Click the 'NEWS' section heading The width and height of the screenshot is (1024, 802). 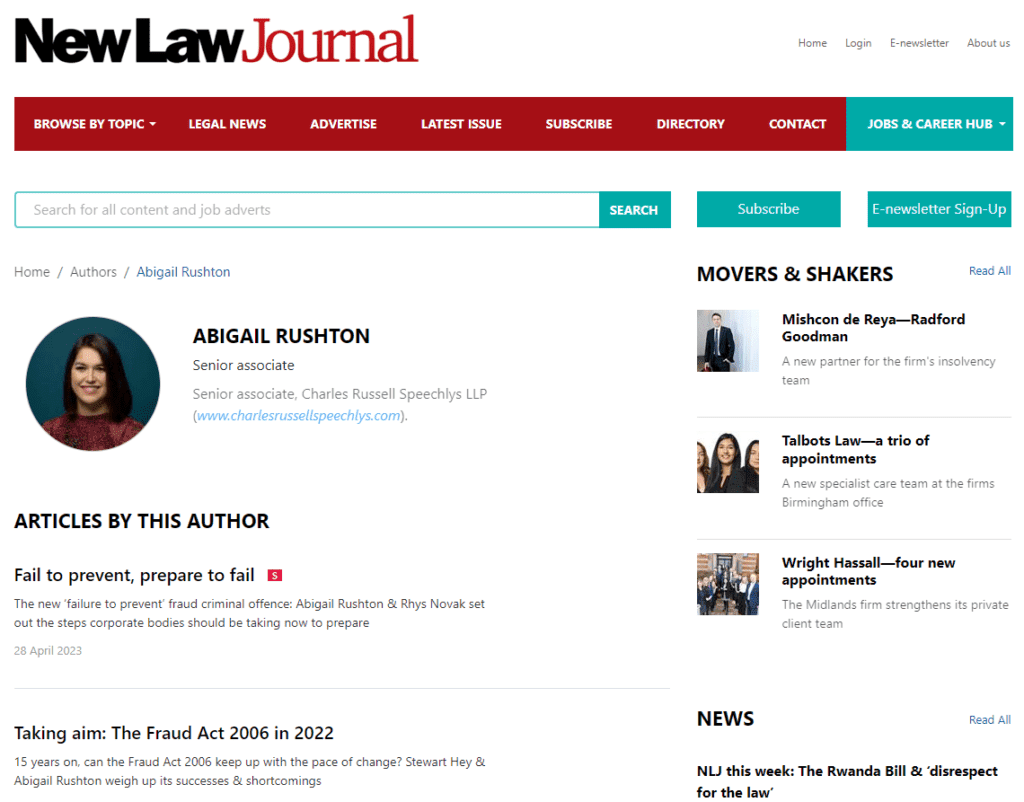(x=726, y=719)
